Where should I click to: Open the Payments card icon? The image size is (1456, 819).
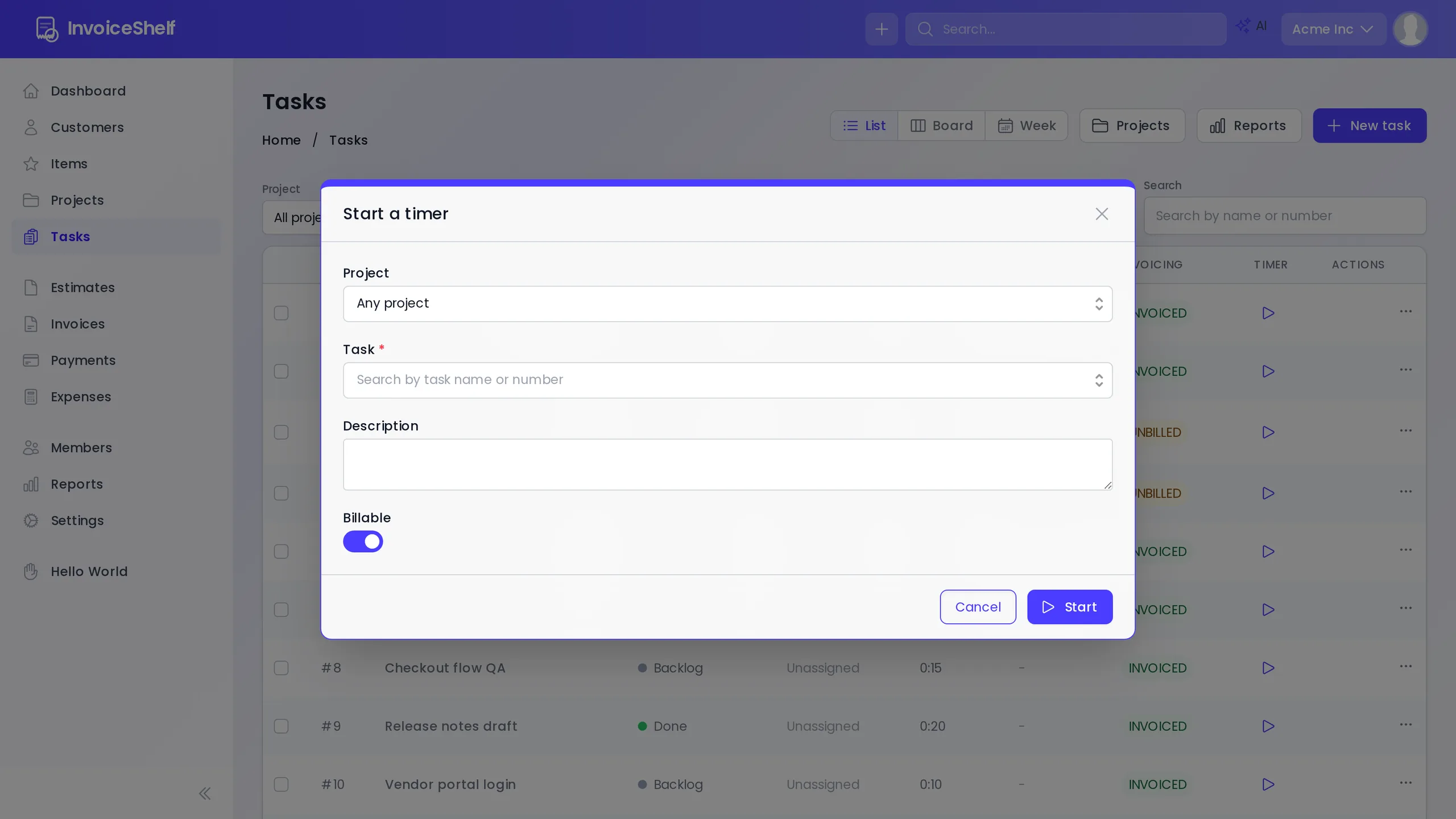pos(31,361)
